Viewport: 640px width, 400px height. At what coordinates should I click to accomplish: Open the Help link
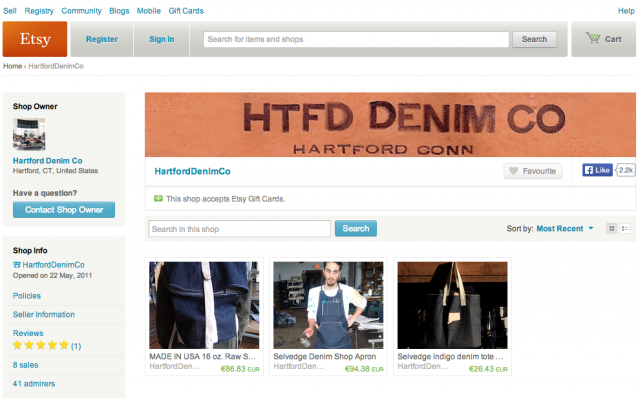pyautogui.click(x=626, y=11)
